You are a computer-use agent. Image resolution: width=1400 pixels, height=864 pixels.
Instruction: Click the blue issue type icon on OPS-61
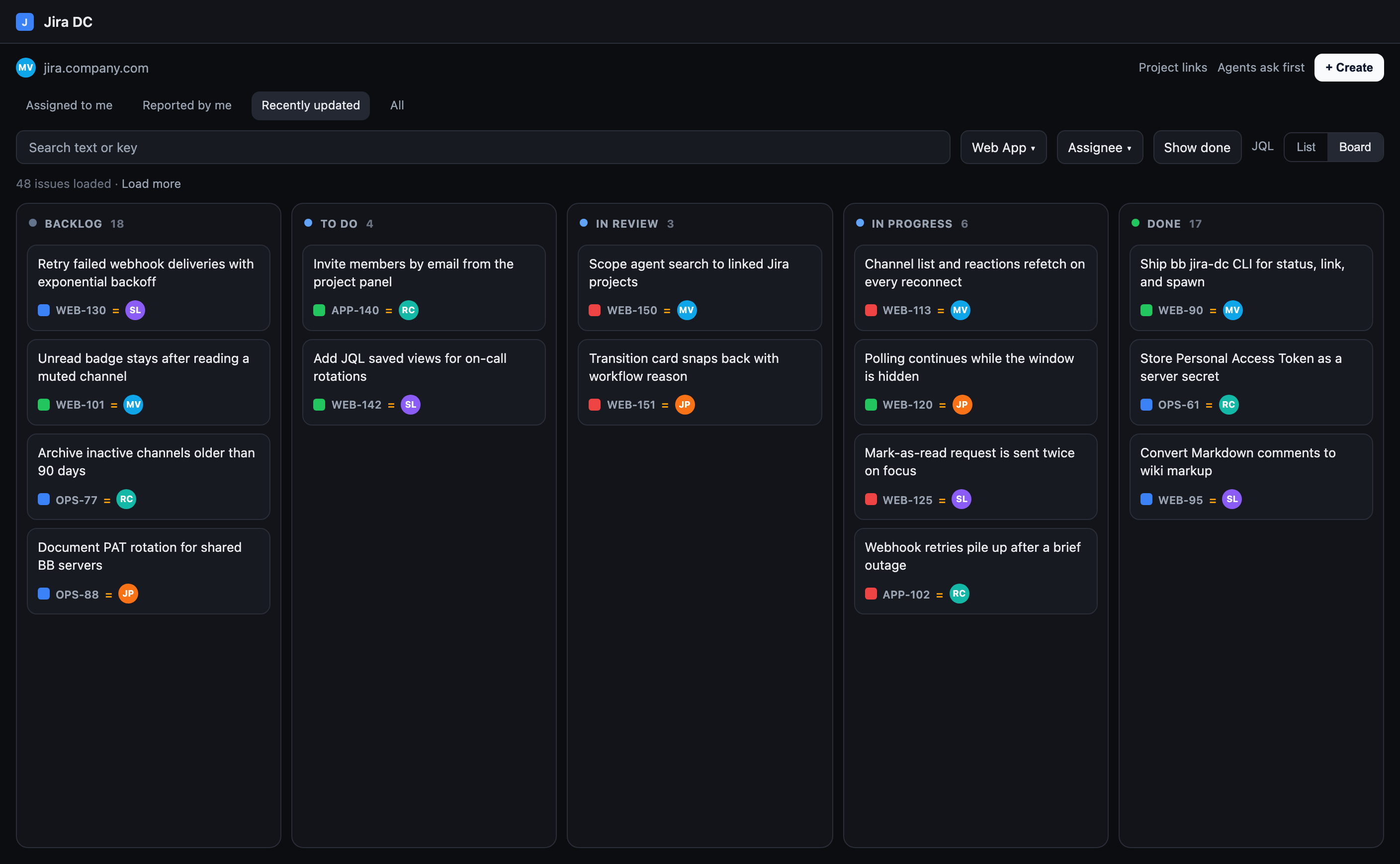[1146, 405]
